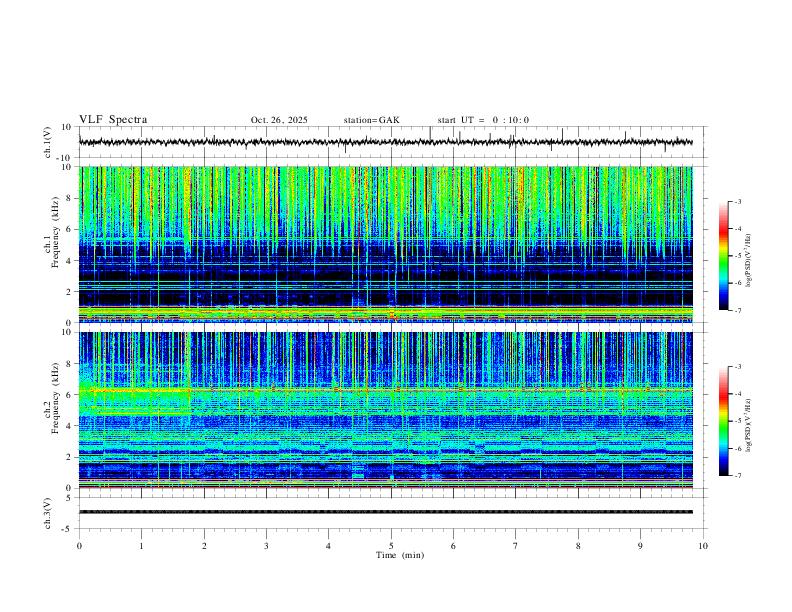Click the ch.1 spectrogram plot
The width and height of the screenshot is (792, 612).
386,244
